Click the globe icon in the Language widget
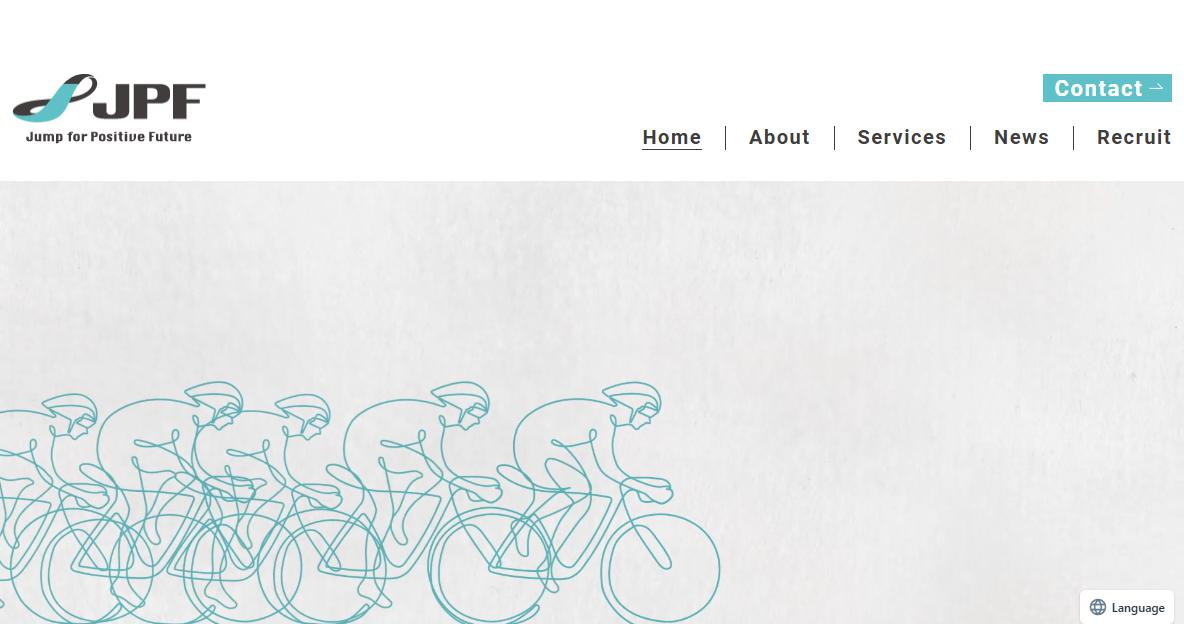 1098,607
